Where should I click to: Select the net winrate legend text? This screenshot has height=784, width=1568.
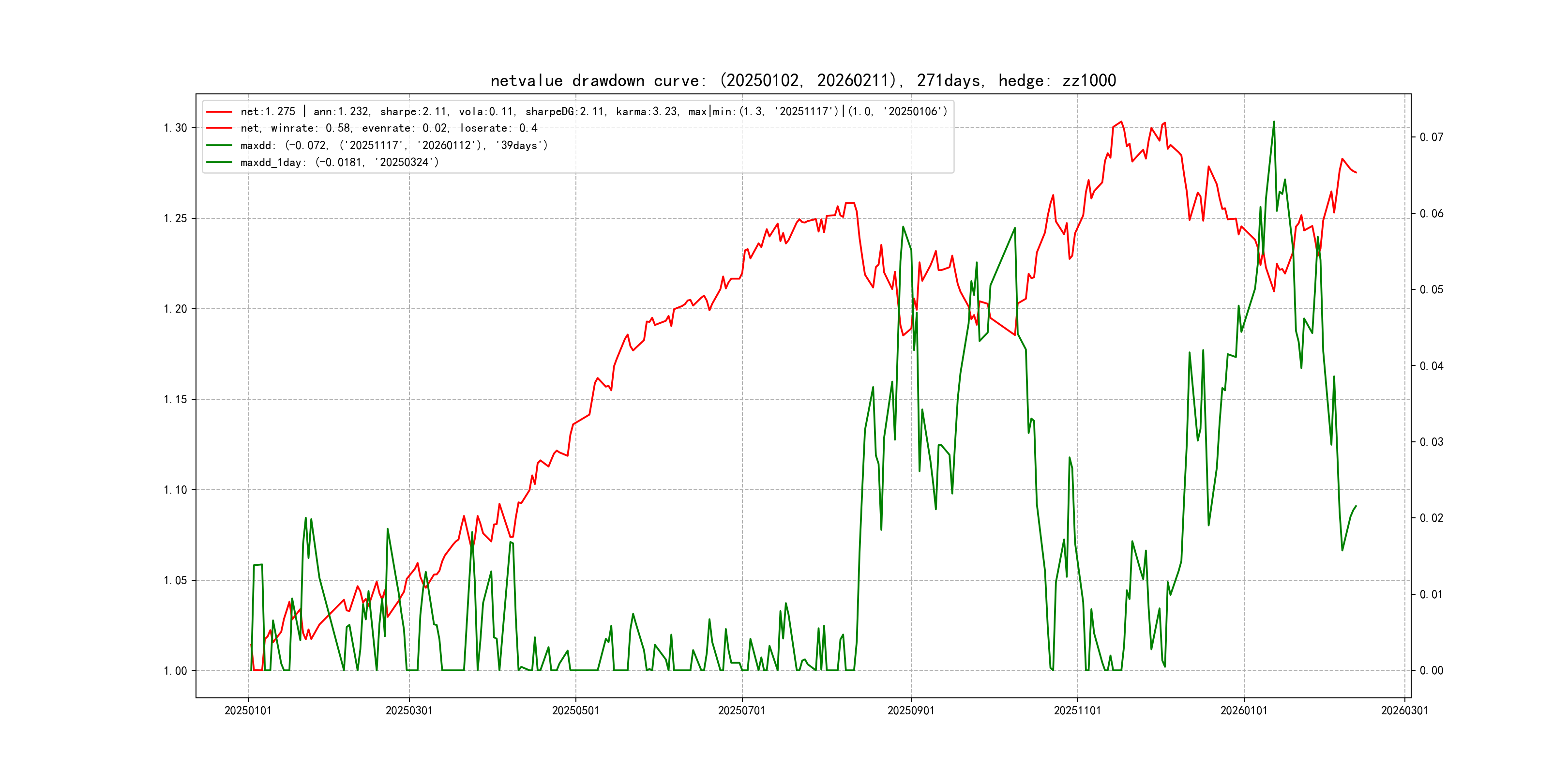click(388, 128)
